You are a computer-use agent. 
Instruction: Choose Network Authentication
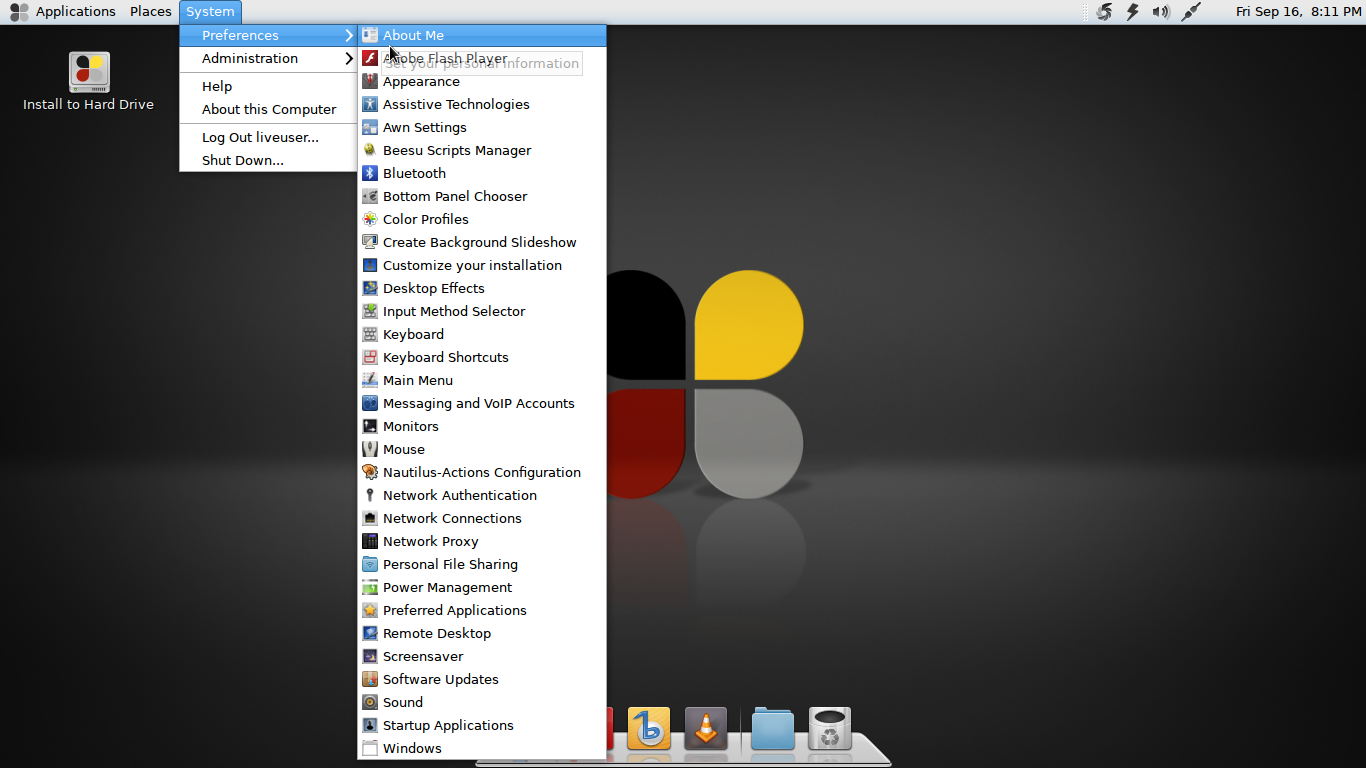point(482,495)
